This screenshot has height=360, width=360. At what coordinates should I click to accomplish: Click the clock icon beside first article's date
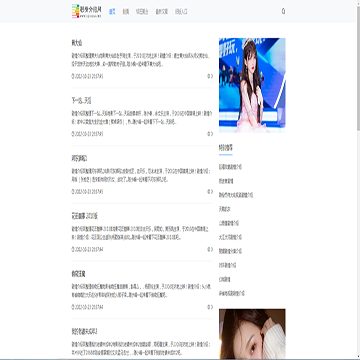[x=73, y=76]
